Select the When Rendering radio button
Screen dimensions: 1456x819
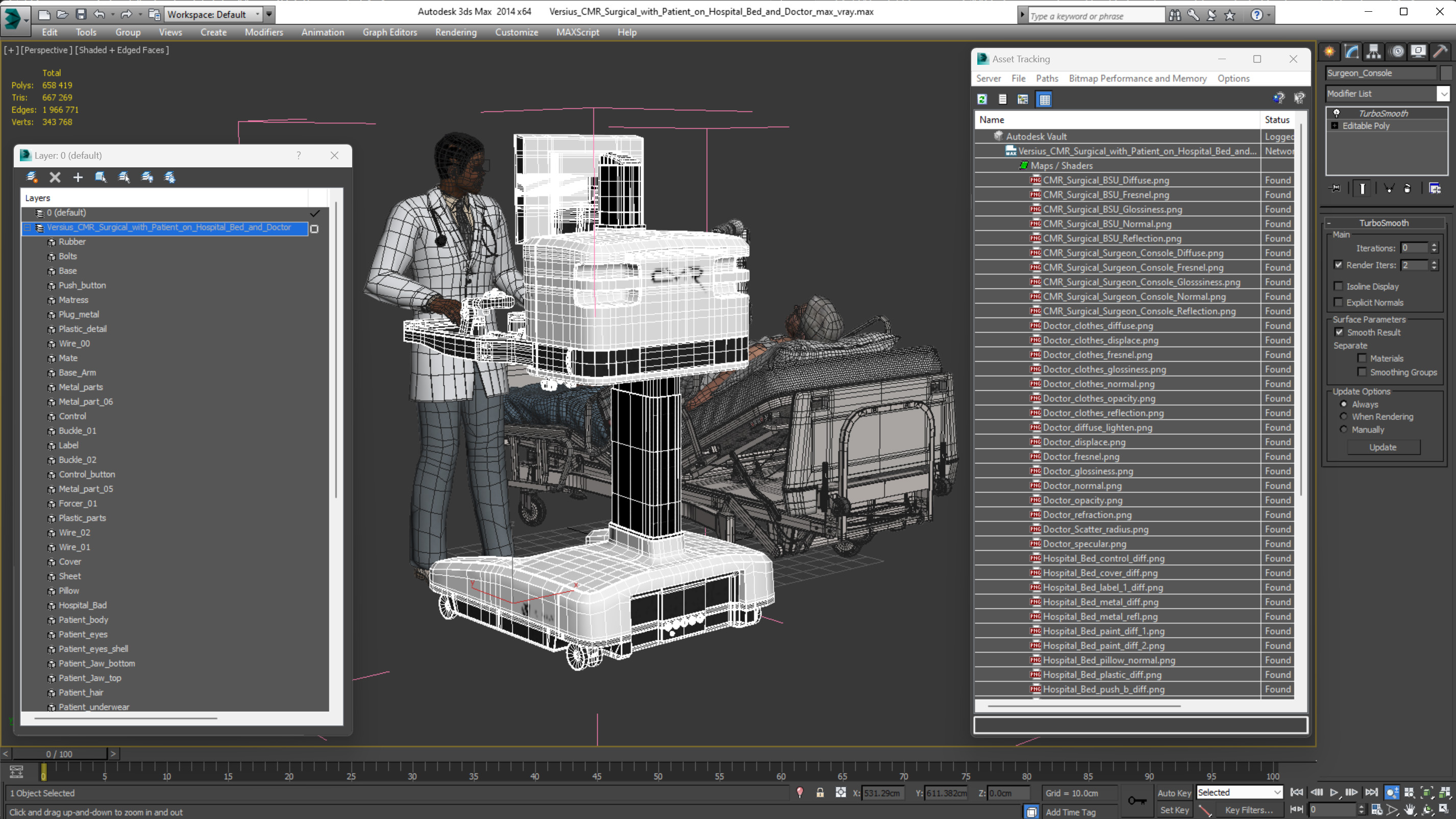coord(1344,416)
